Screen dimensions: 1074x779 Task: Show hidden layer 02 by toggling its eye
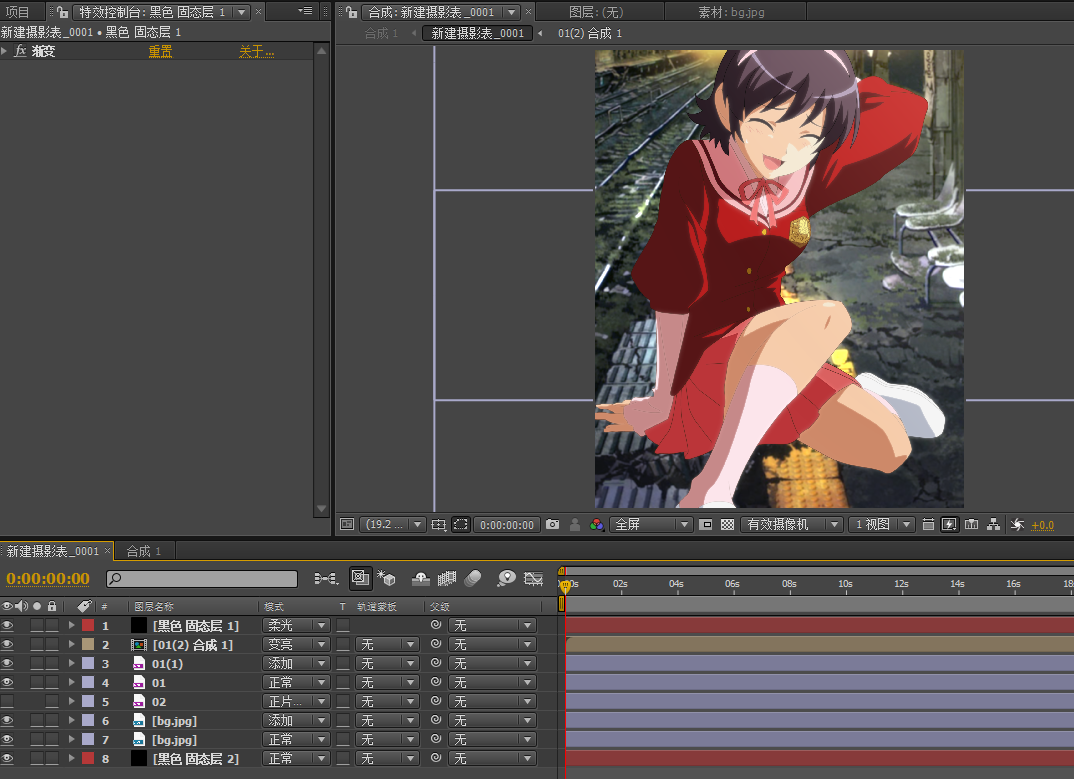(x=8, y=702)
